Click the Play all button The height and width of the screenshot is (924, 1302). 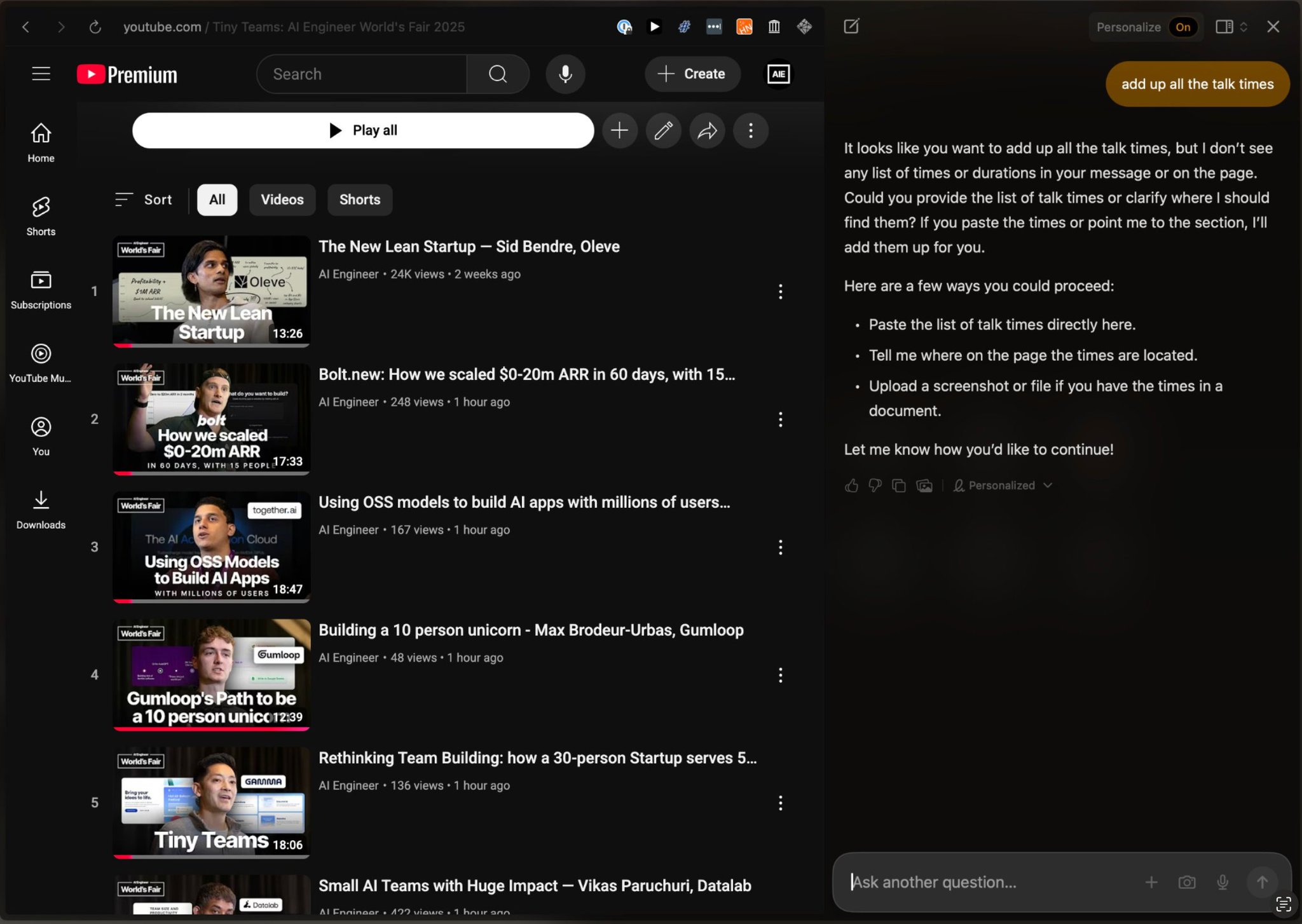click(x=363, y=130)
